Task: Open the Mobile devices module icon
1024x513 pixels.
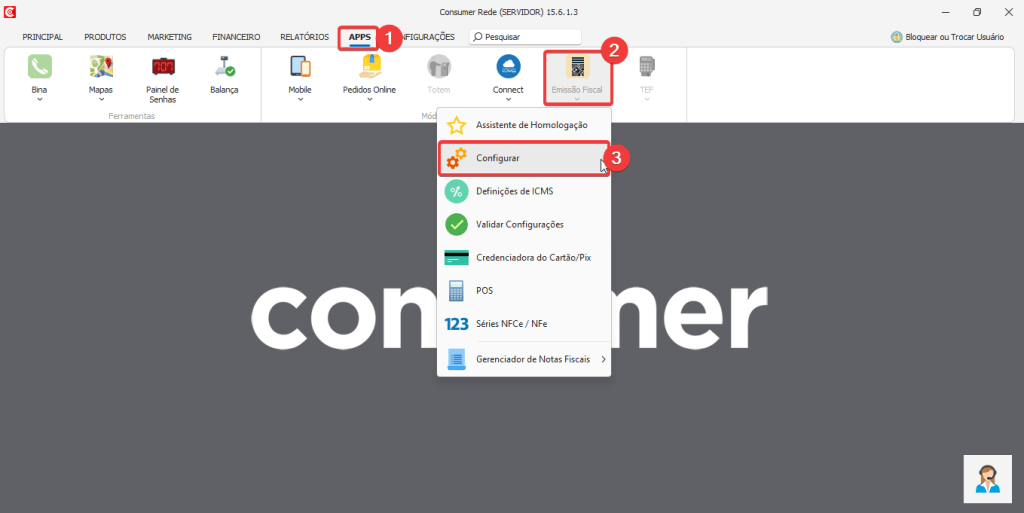Action: coord(300,67)
